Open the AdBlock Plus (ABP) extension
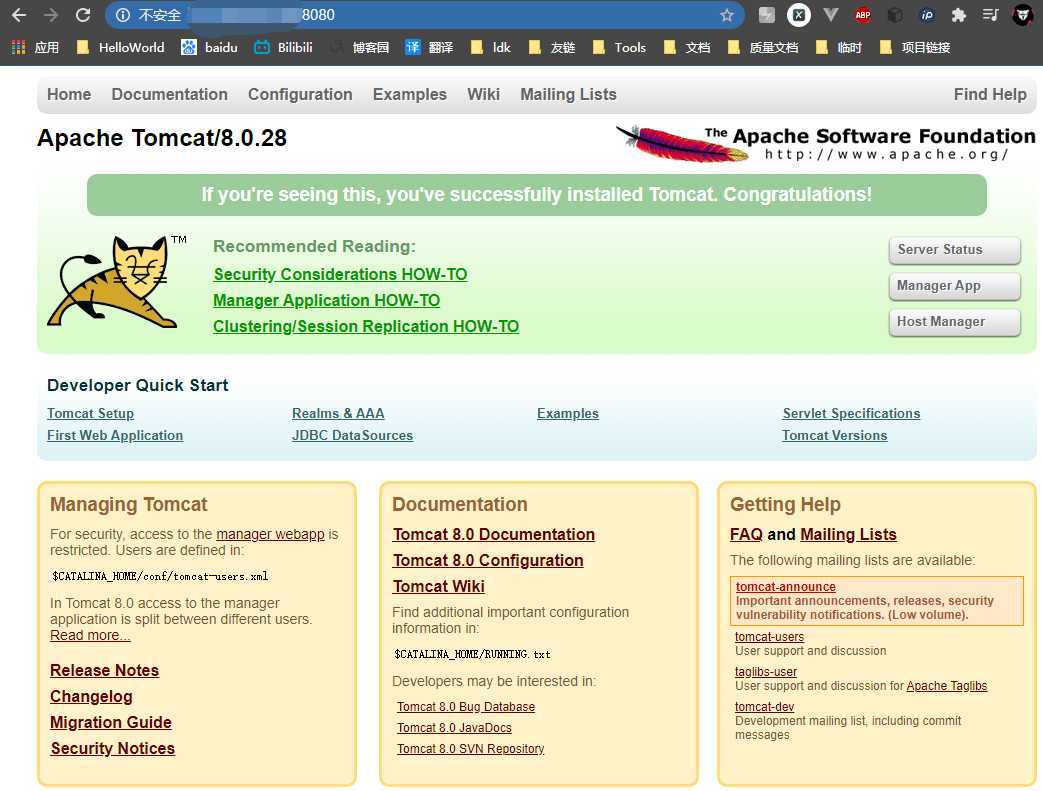Viewport: 1043px width, 791px height. (x=863, y=15)
